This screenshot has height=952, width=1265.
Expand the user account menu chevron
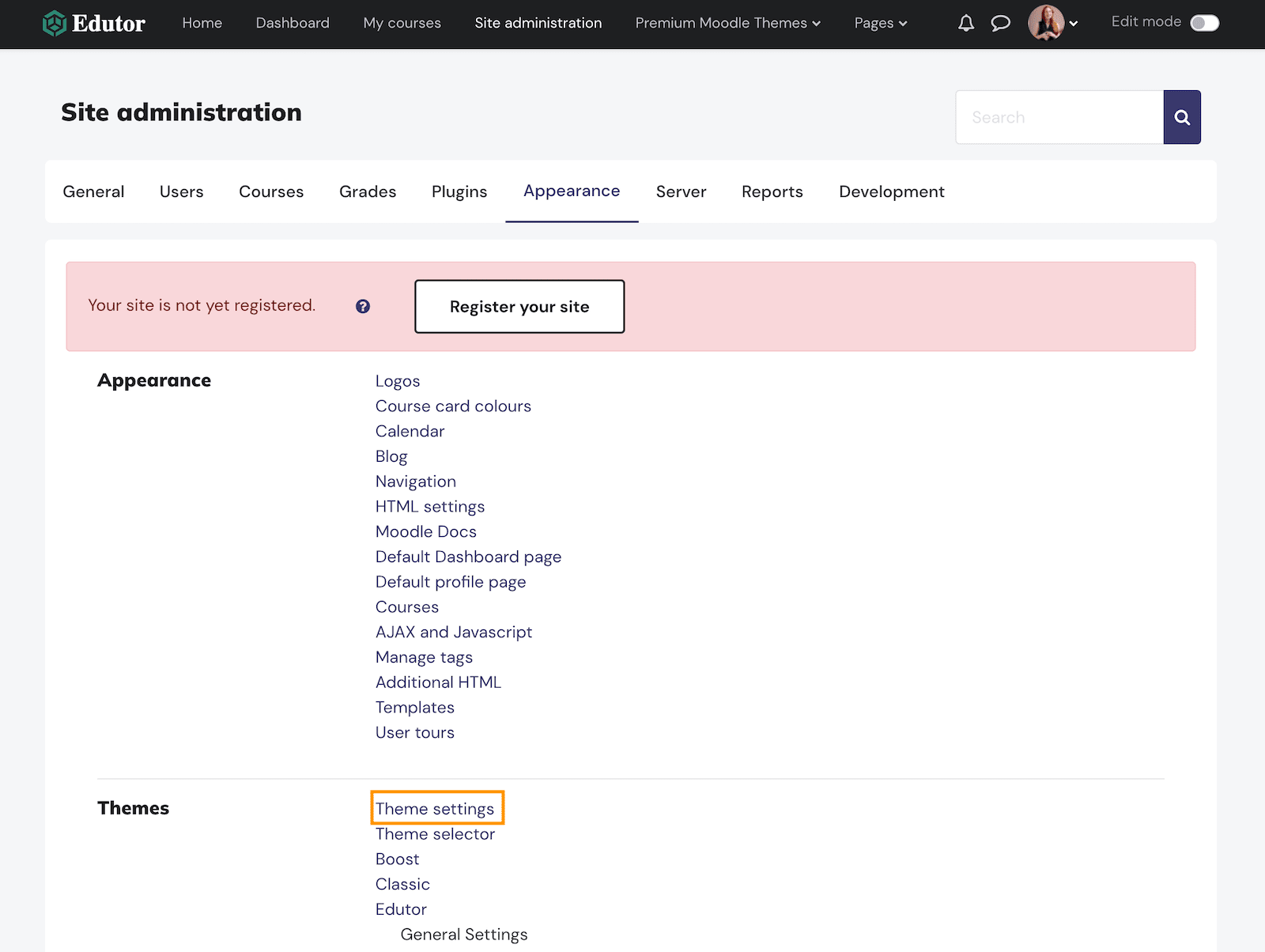(x=1074, y=24)
